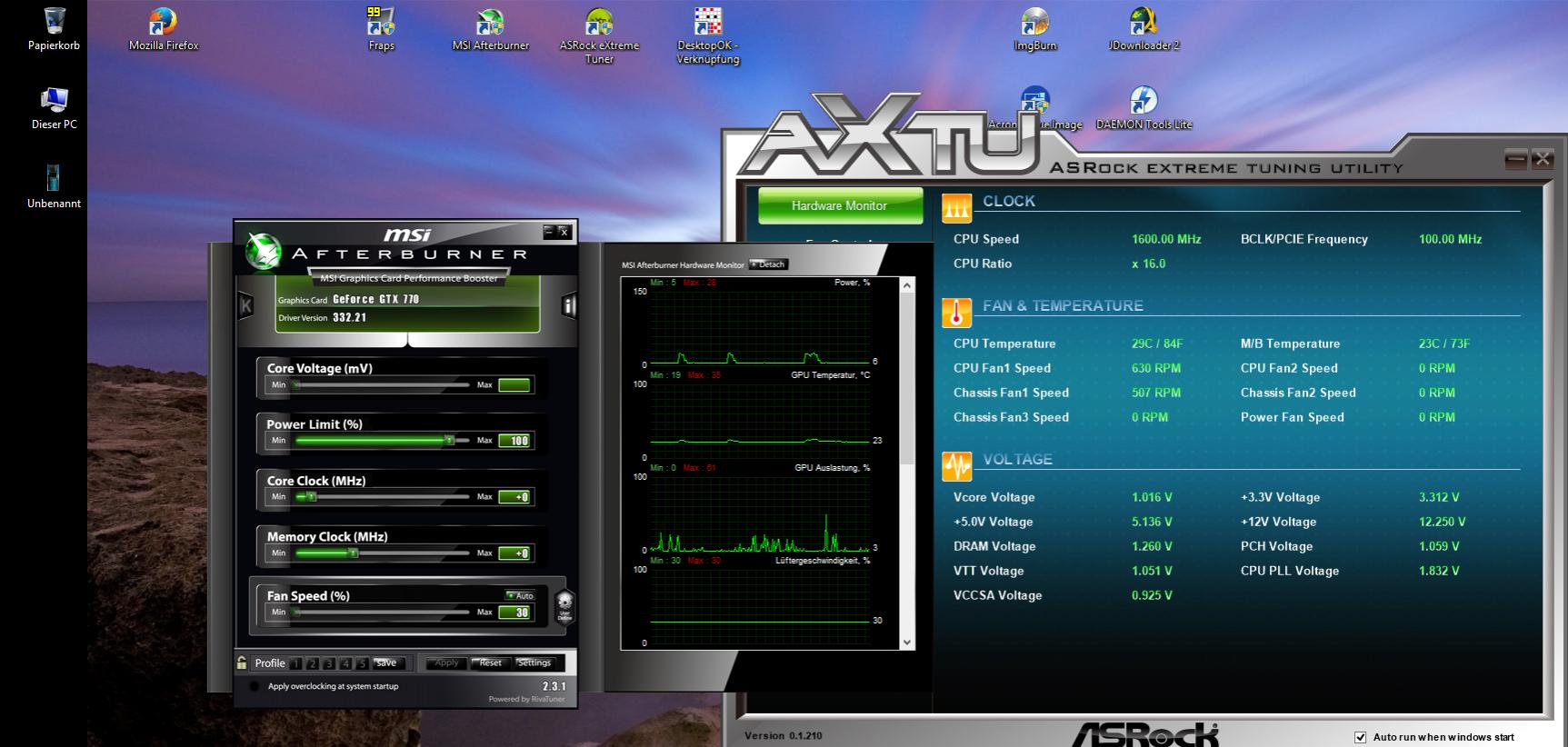Image resolution: width=1568 pixels, height=747 pixels.
Task: Click the Hardware Monitor scrollbar thumb
Action: point(906,379)
